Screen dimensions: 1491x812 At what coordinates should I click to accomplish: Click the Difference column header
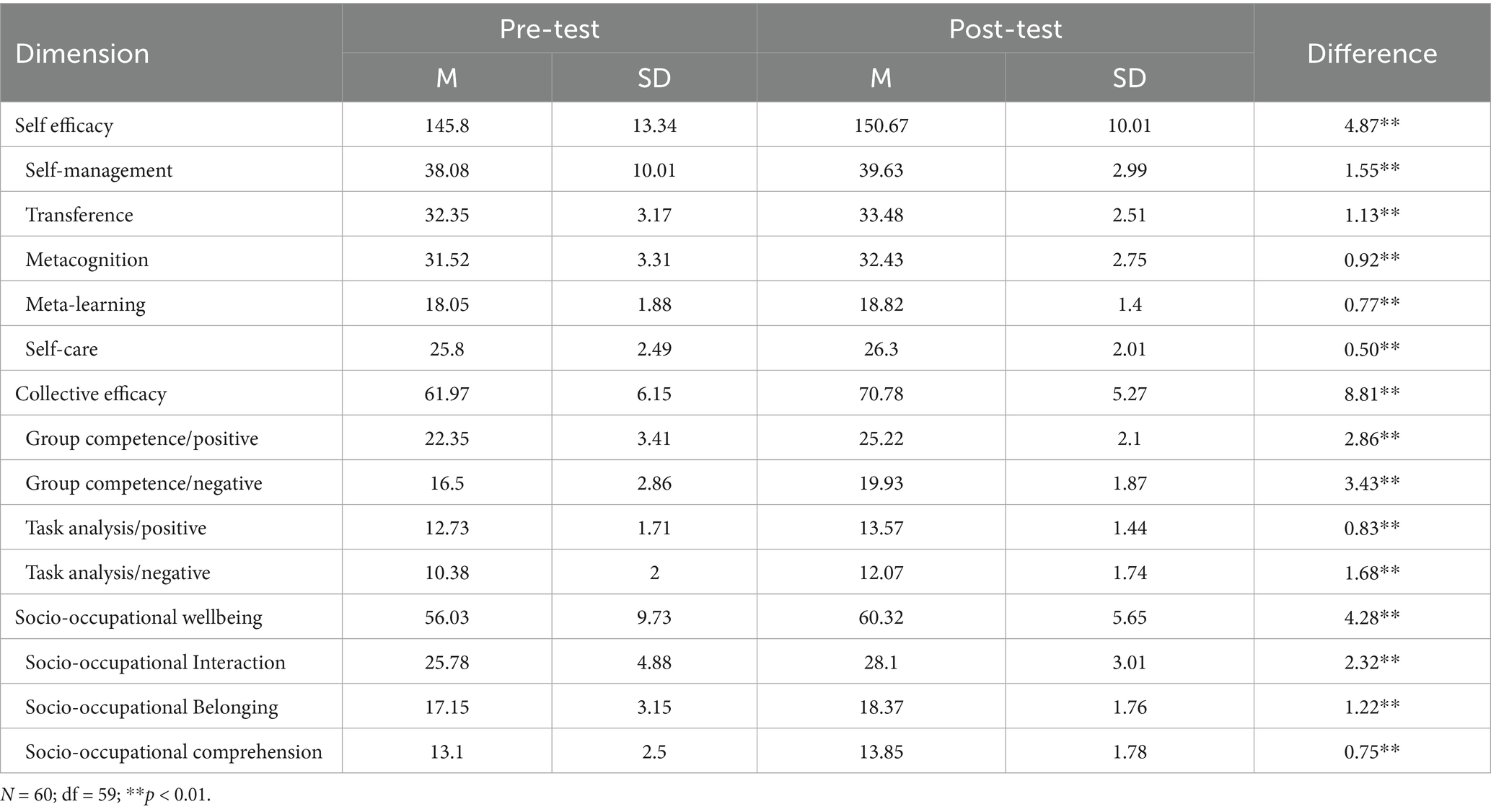[x=1371, y=53]
